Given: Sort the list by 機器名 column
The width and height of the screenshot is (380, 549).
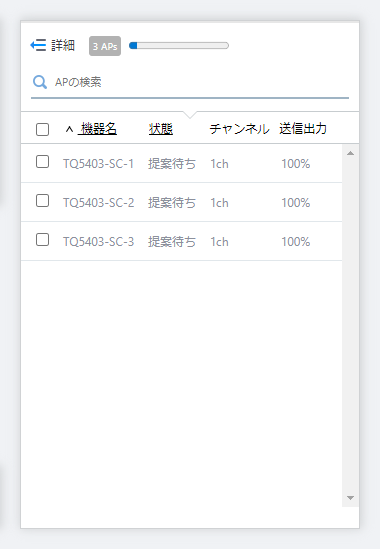Looking at the screenshot, I should pos(98,129).
